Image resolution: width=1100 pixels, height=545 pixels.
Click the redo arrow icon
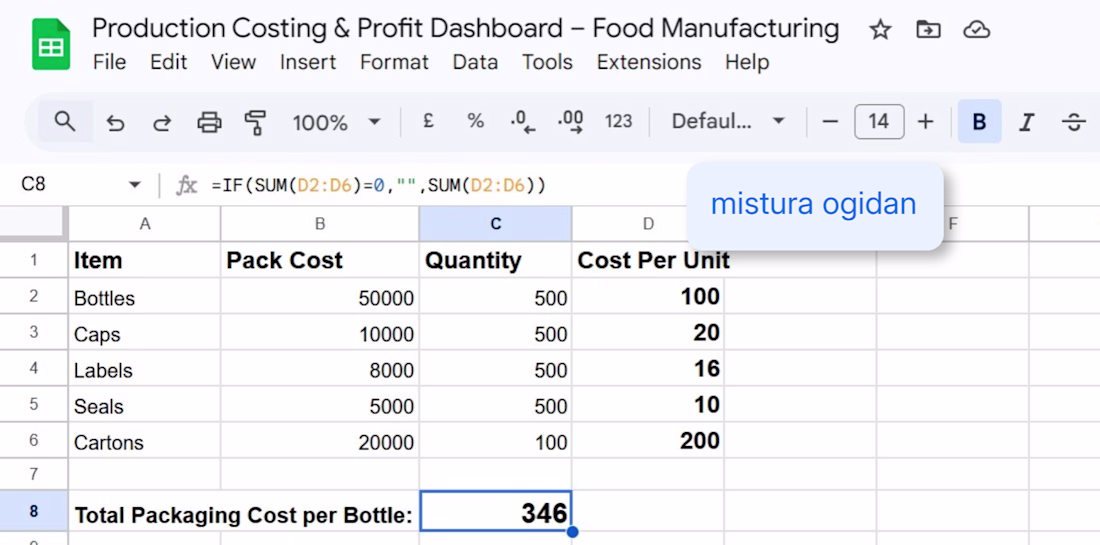(162, 122)
